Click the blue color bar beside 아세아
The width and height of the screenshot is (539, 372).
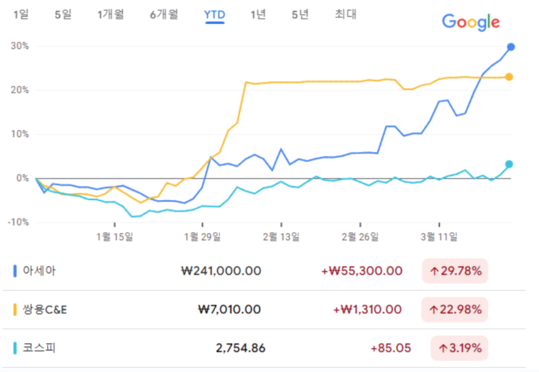pyautogui.click(x=15, y=271)
